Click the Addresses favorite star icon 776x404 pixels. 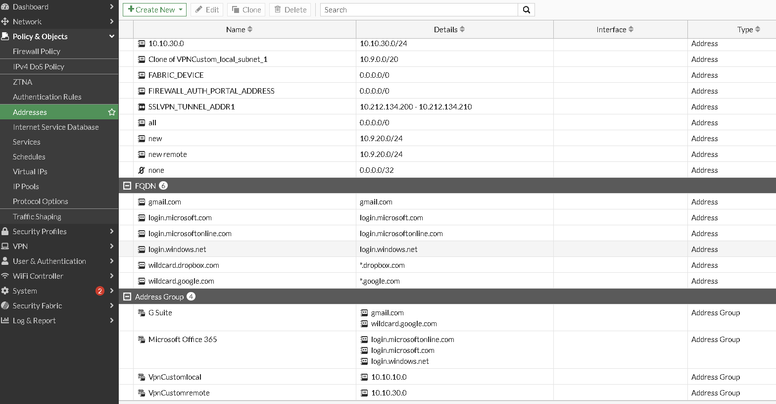tap(111, 112)
